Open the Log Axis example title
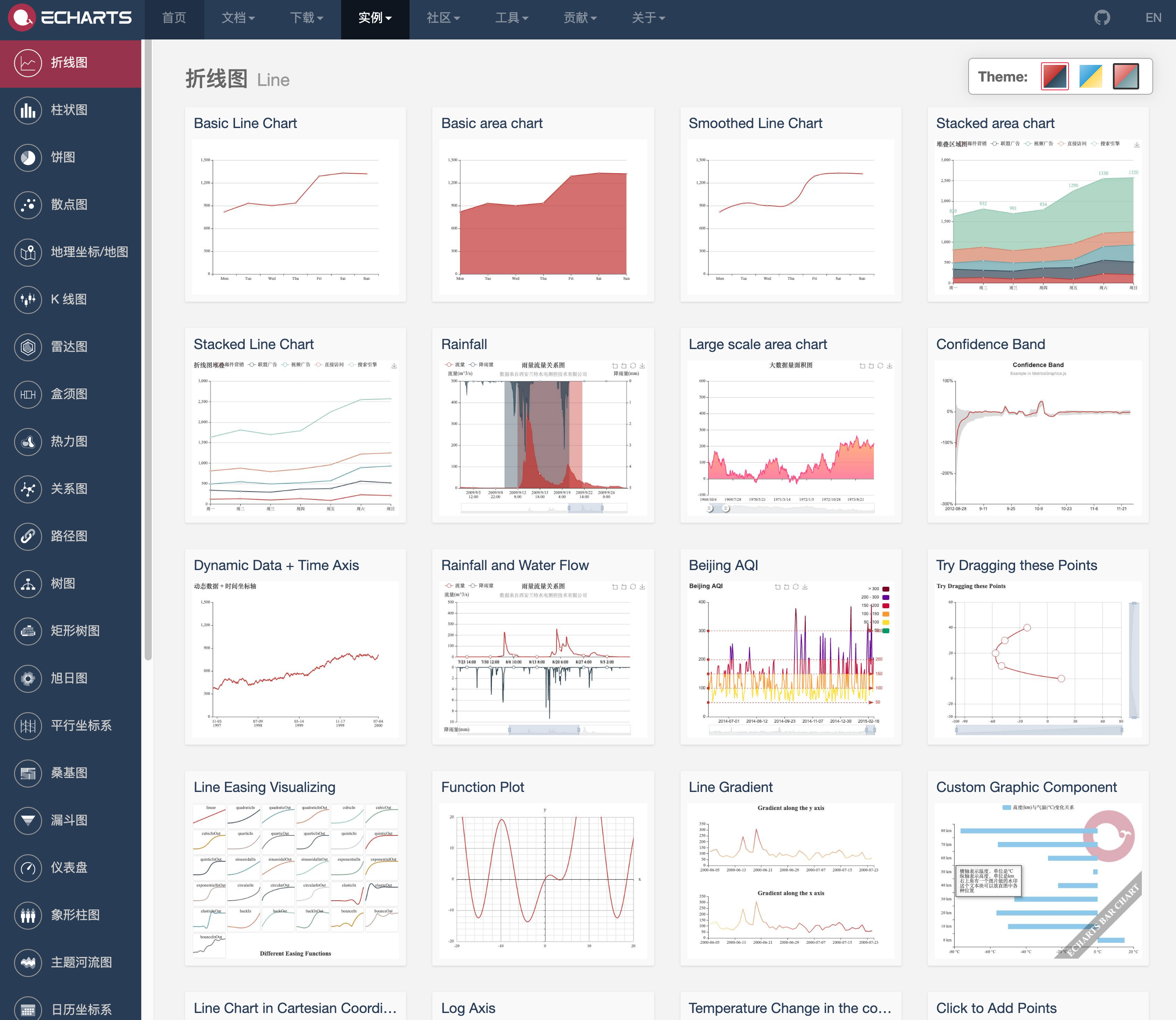This screenshot has height=1020, width=1176. pyautogui.click(x=468, y=1008)
